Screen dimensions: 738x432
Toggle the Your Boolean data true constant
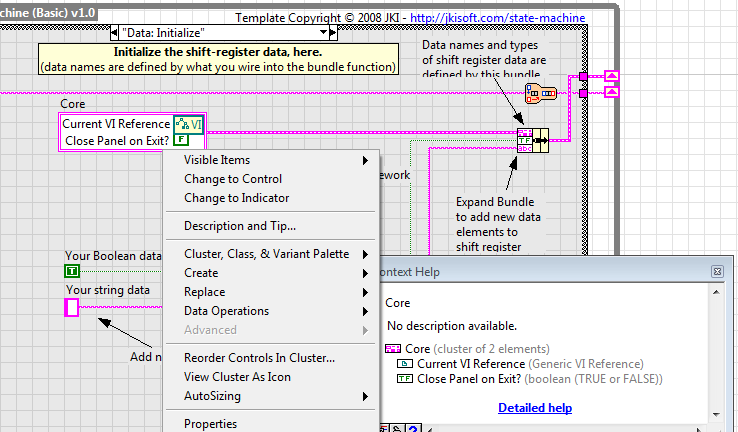tap(72, 271)
